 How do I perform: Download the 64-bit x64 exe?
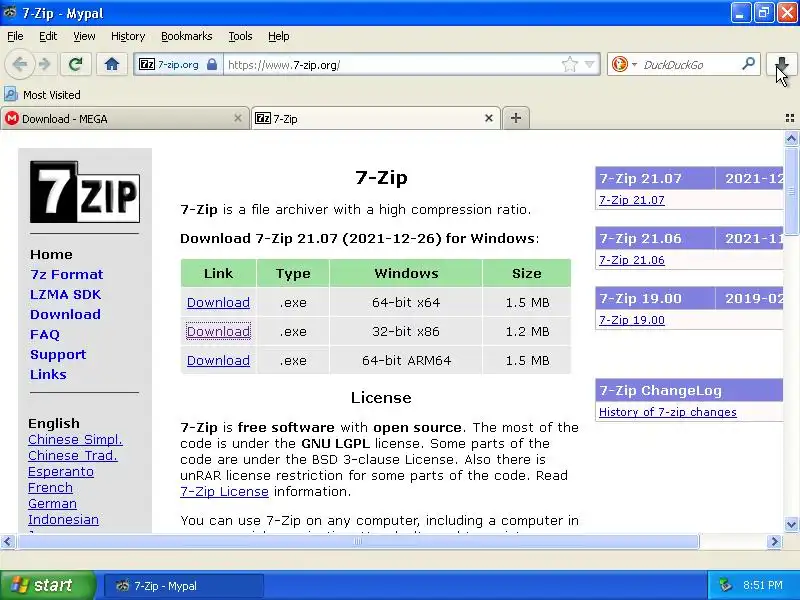point(218,303)
